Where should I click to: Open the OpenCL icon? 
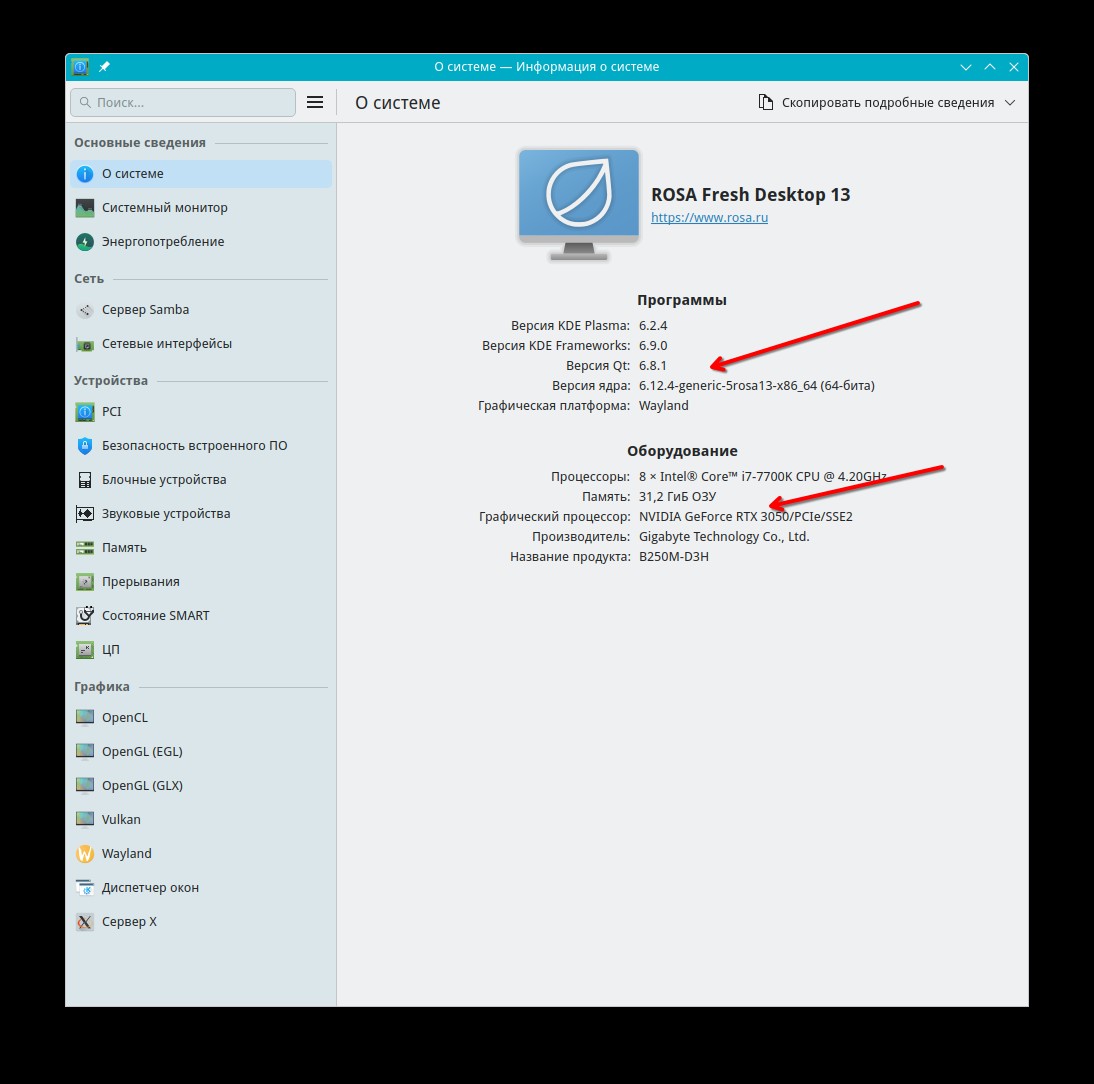click(84, 718)
